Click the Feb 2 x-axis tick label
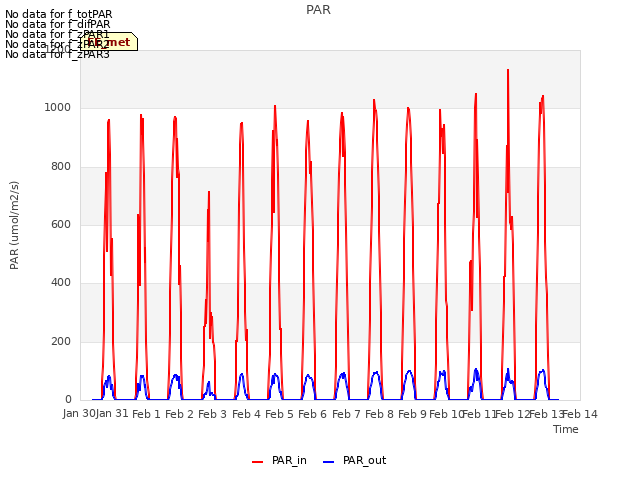 pos(179,414)
